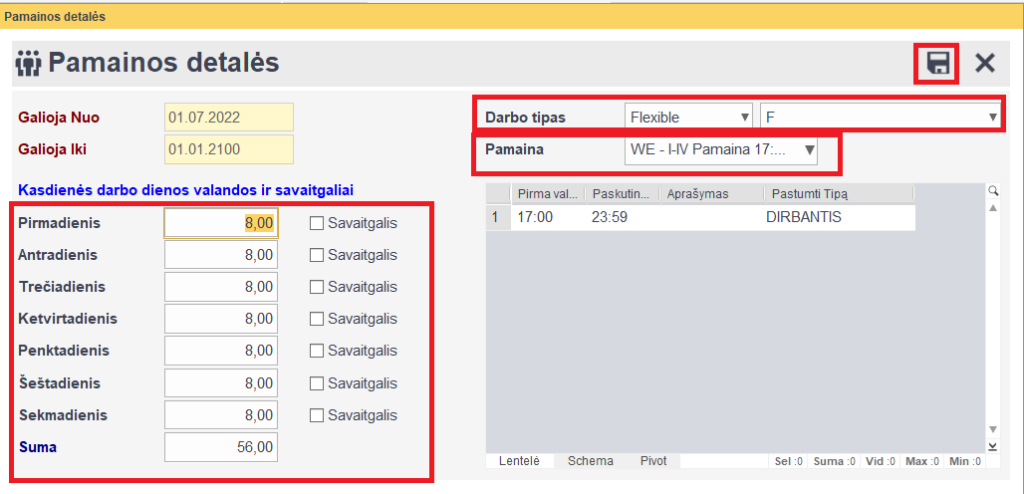The image size is (1024, 494).
Task: Enable Savaitgalis for Pirmadienis
Action: click(317, 223)
